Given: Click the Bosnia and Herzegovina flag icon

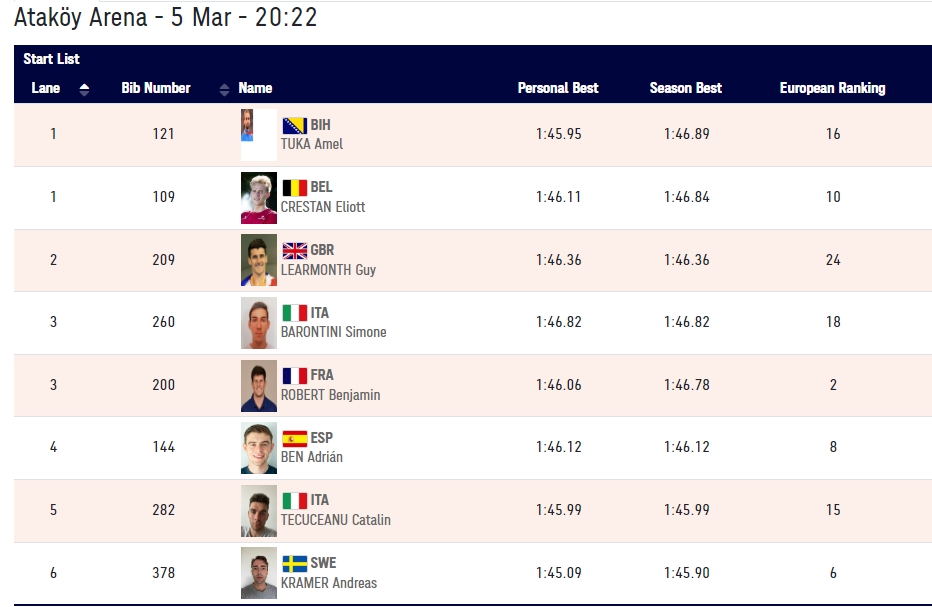Looking at the screenshot, I should (x=294, y=125).
